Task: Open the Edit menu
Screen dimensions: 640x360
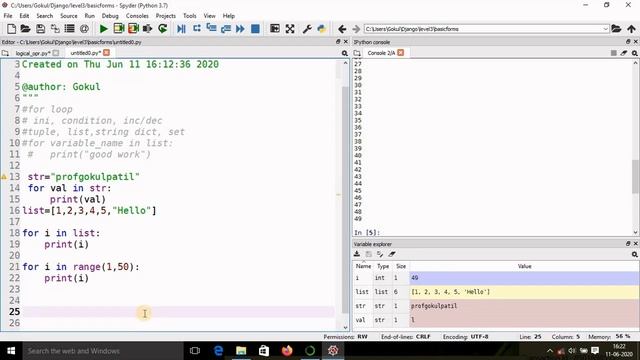Action: coord(24,16)
